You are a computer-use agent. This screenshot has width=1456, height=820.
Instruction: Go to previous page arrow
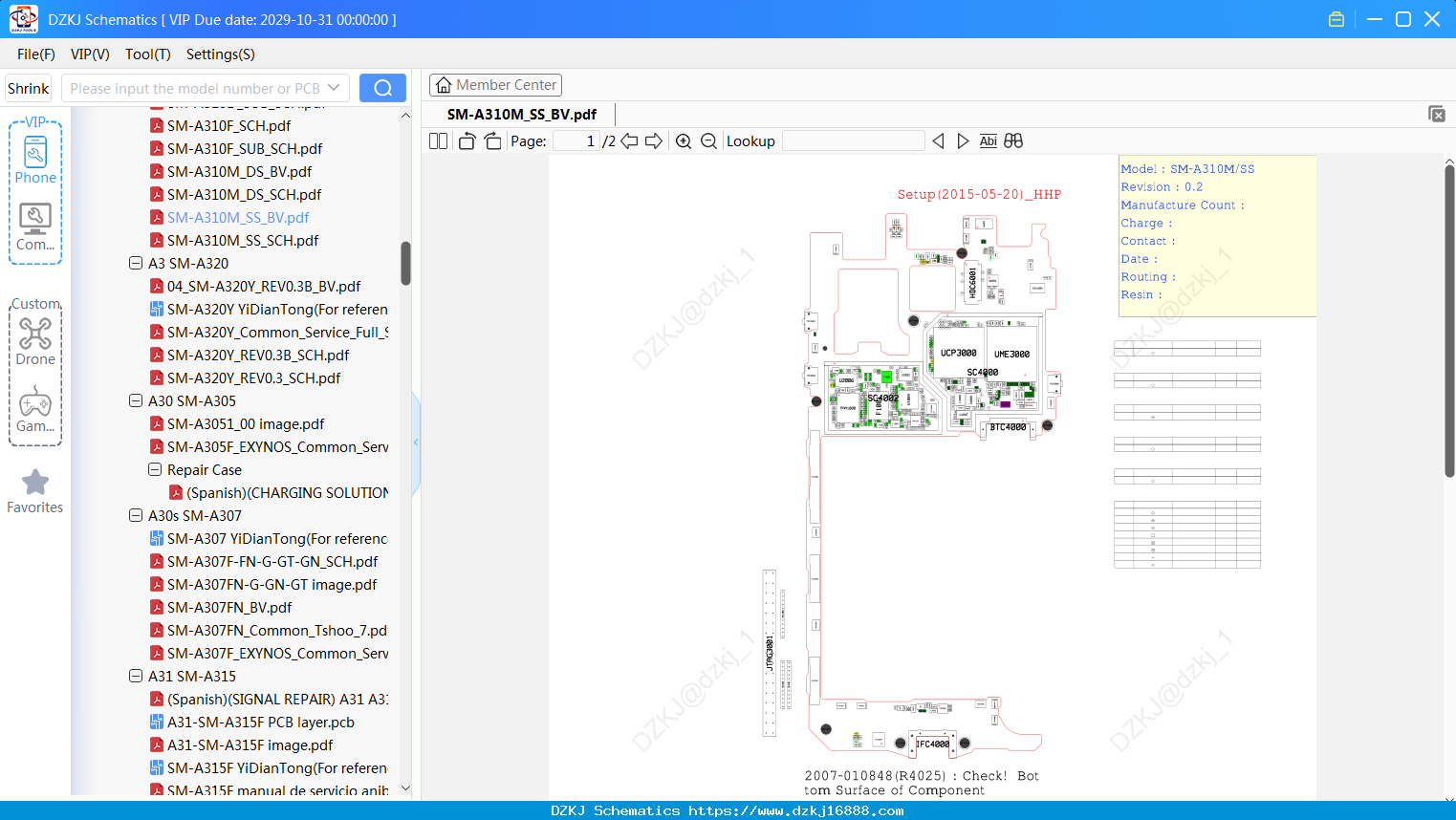click(629, 141)
